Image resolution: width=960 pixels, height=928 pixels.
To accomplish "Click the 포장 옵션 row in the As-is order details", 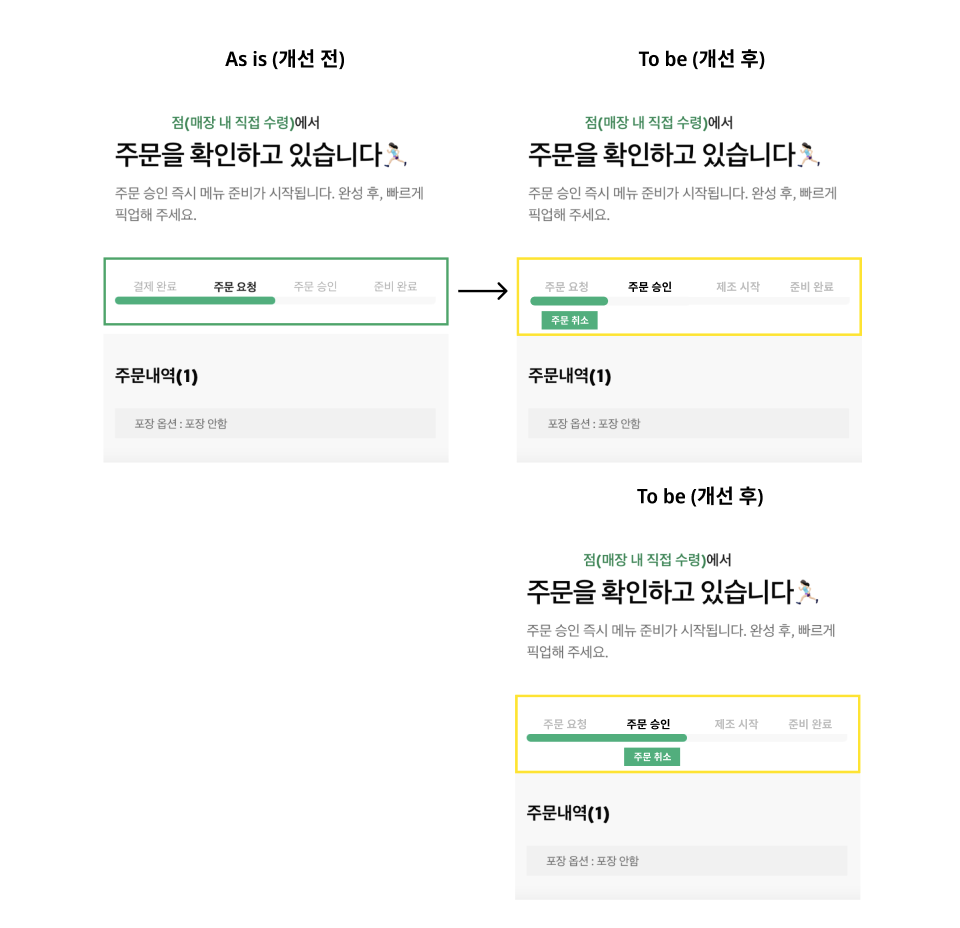I will 179,423.
